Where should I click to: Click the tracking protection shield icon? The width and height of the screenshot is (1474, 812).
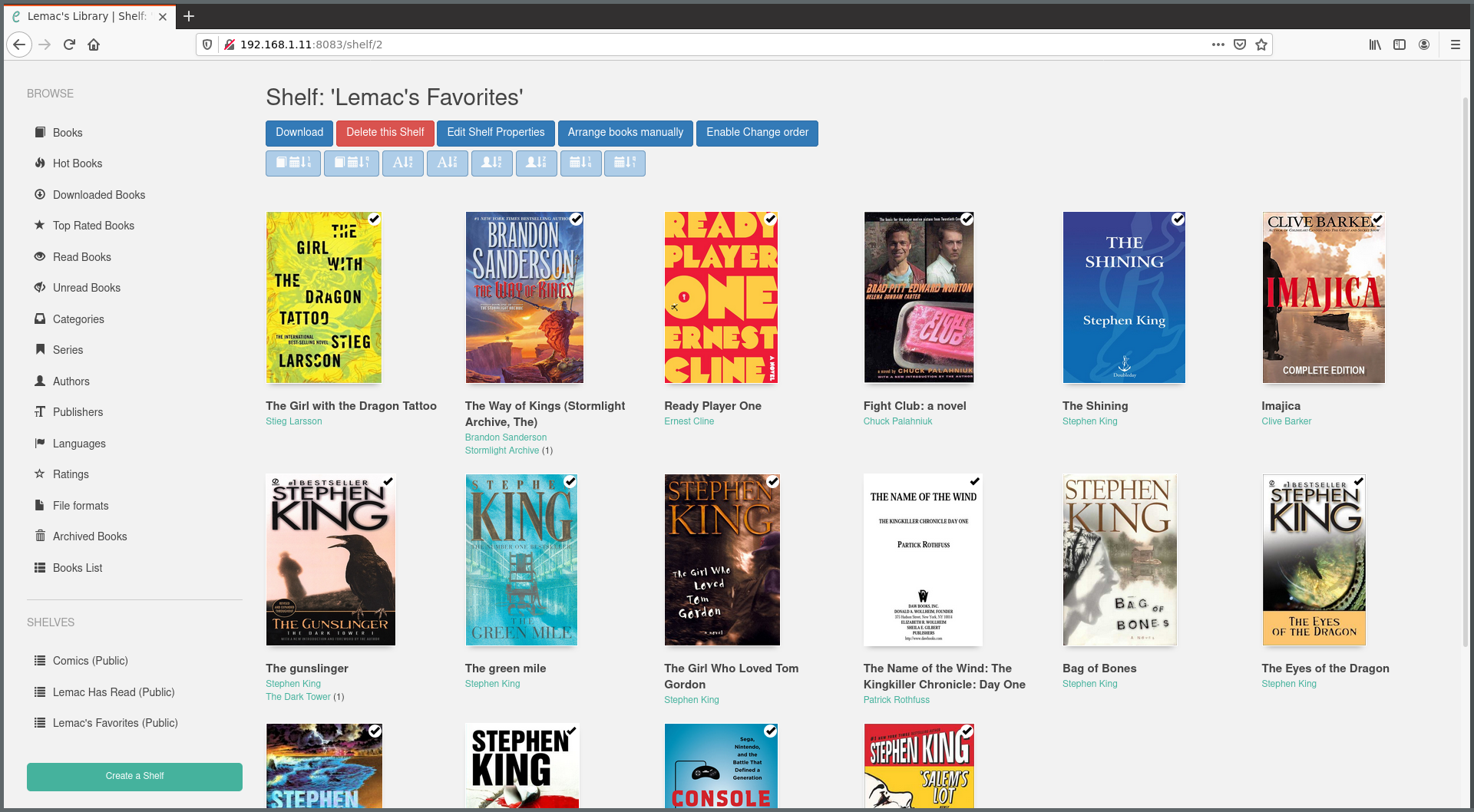[x=207, y=45]
